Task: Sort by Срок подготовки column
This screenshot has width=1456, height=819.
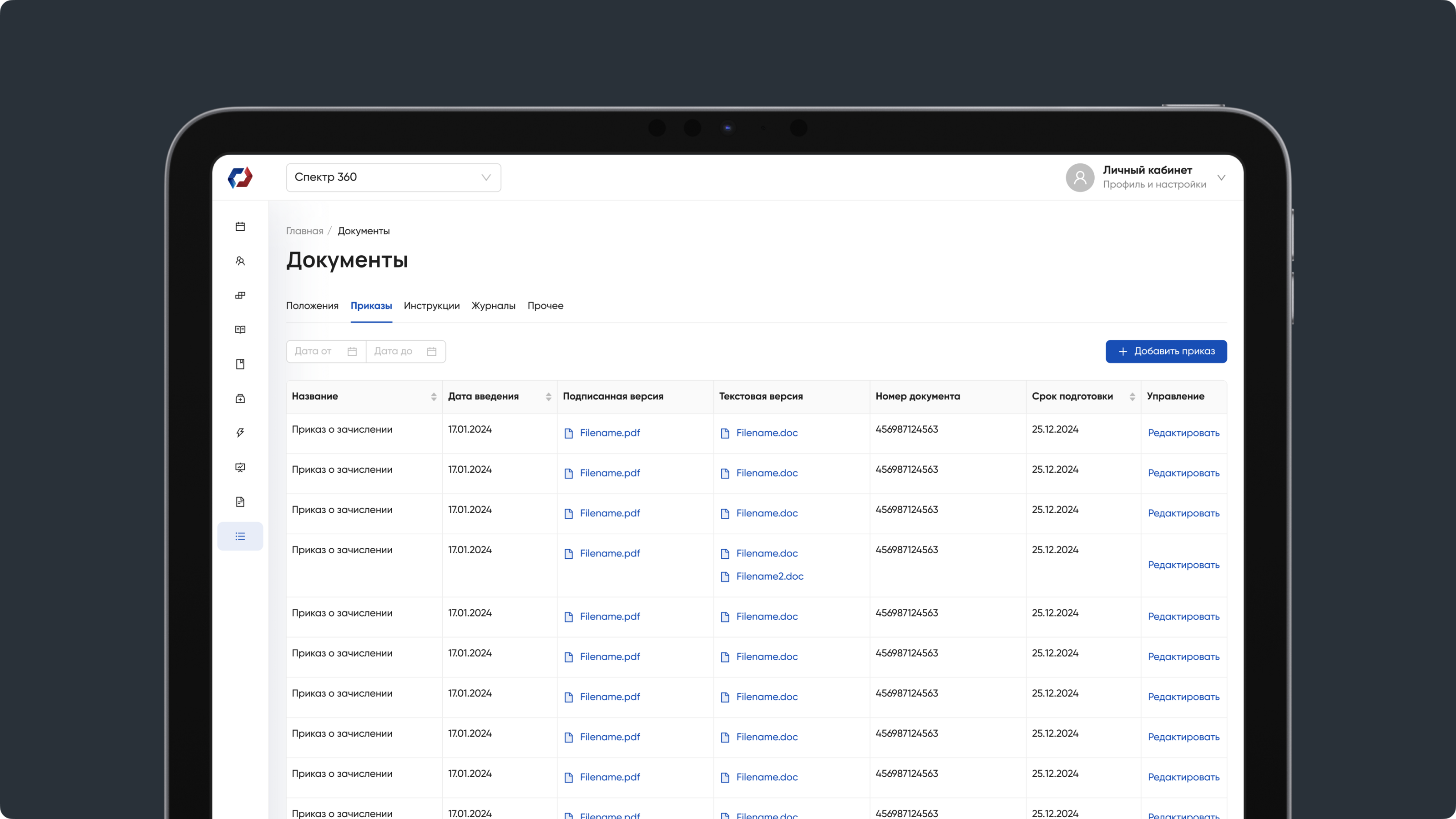Action: (1132, 397)
